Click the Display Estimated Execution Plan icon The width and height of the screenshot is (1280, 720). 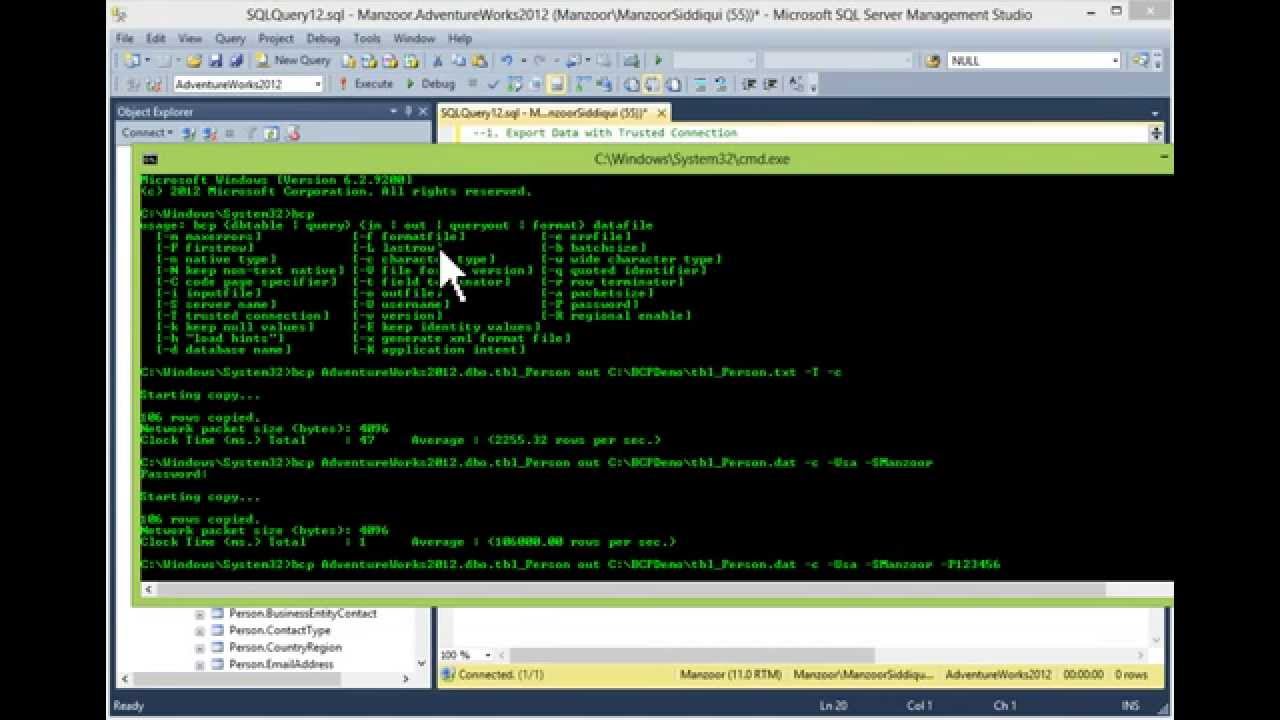(514, 84)
